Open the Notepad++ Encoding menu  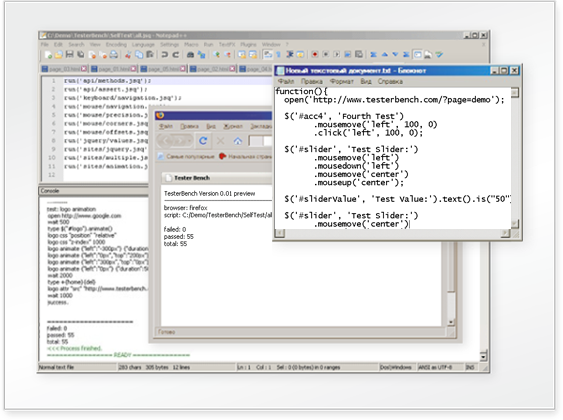pos(116,45)
